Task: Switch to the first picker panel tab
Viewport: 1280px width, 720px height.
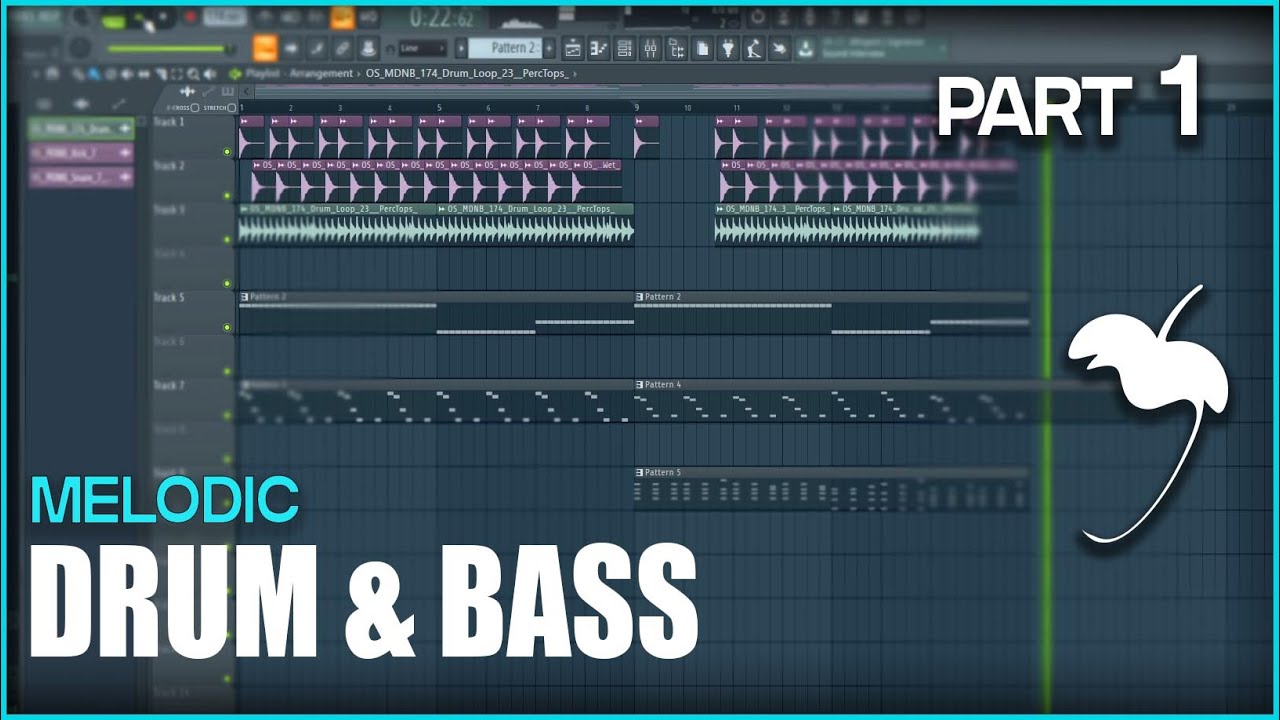Action: pyautogui.click(x=44, y=104)
